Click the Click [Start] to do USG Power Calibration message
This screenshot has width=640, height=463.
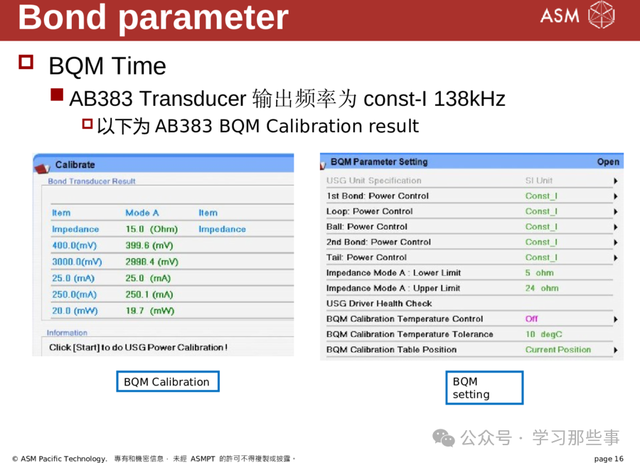tap(138, 348)
